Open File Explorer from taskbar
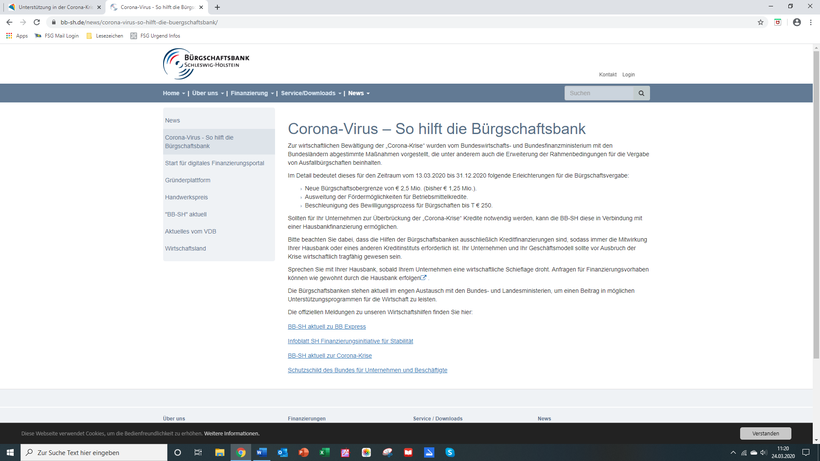 (x=220, y=453)
